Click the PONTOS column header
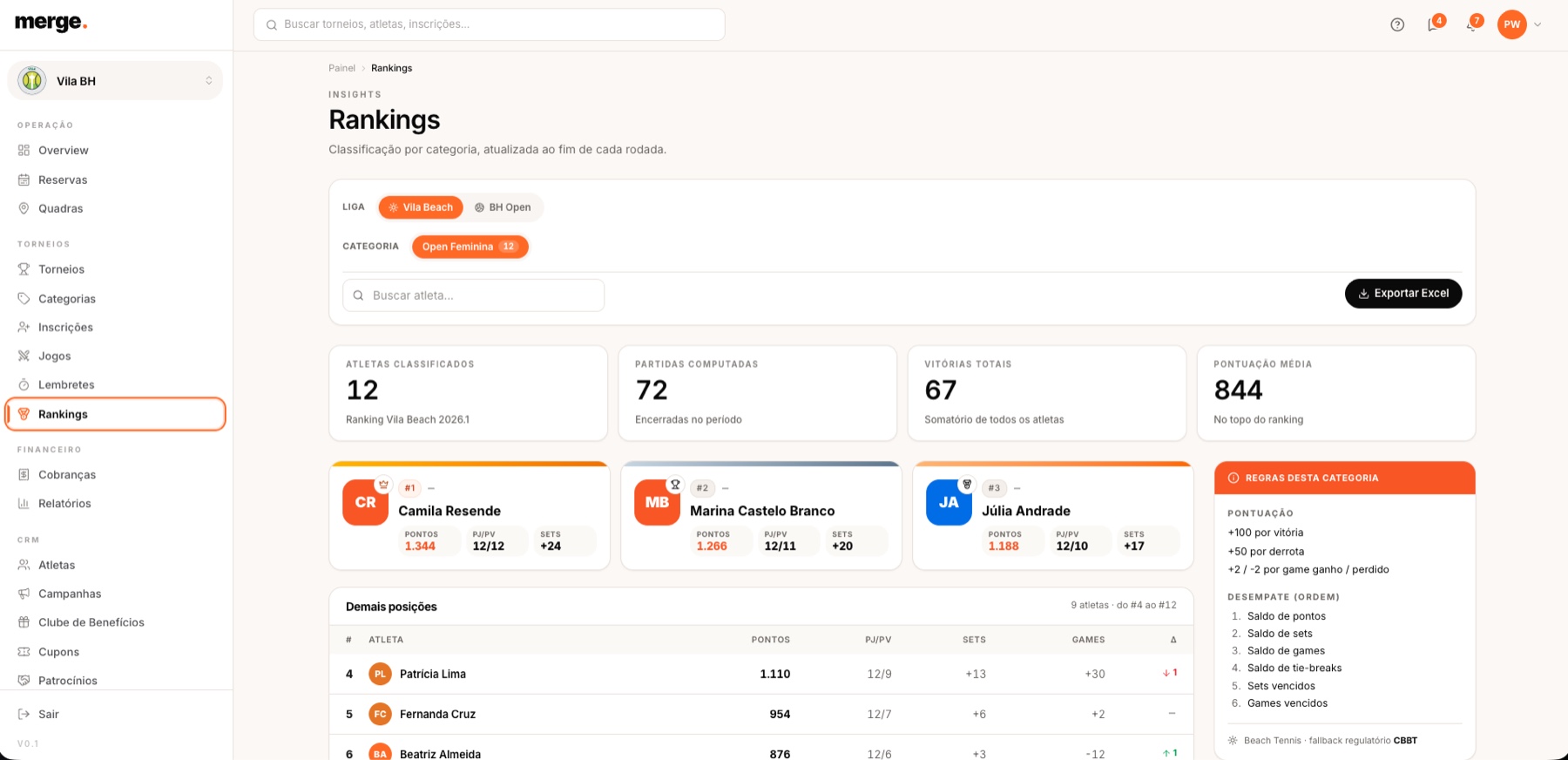This screenshot has height=760, width=1568. click(771, 640)
